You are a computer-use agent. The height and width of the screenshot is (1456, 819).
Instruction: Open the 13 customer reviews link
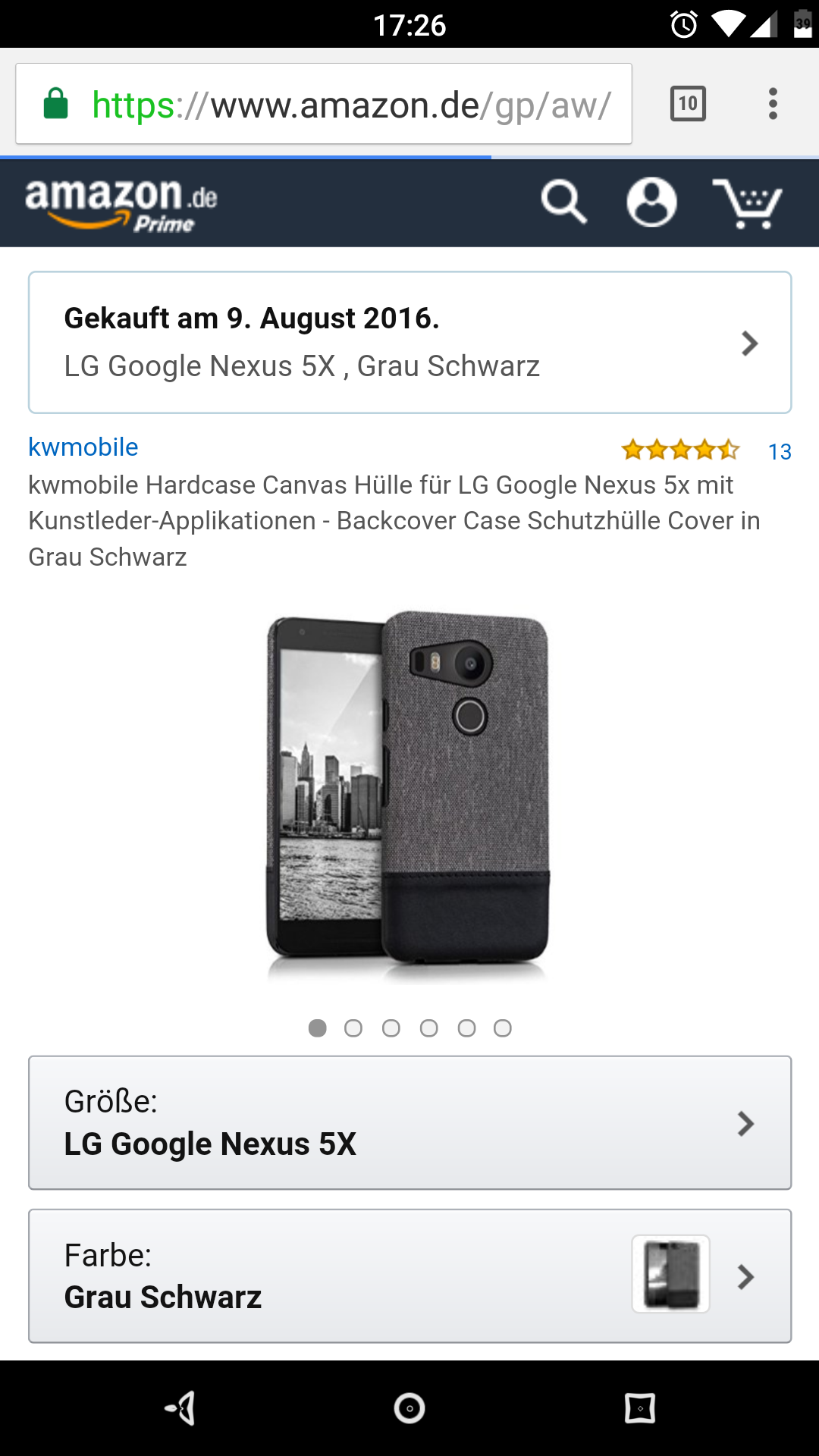click(780, 452)
